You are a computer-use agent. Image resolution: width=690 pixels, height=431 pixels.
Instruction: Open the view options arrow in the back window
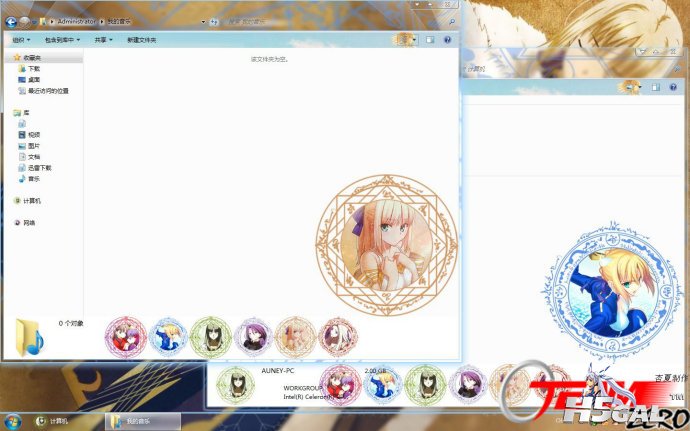[x=640, y=87]
